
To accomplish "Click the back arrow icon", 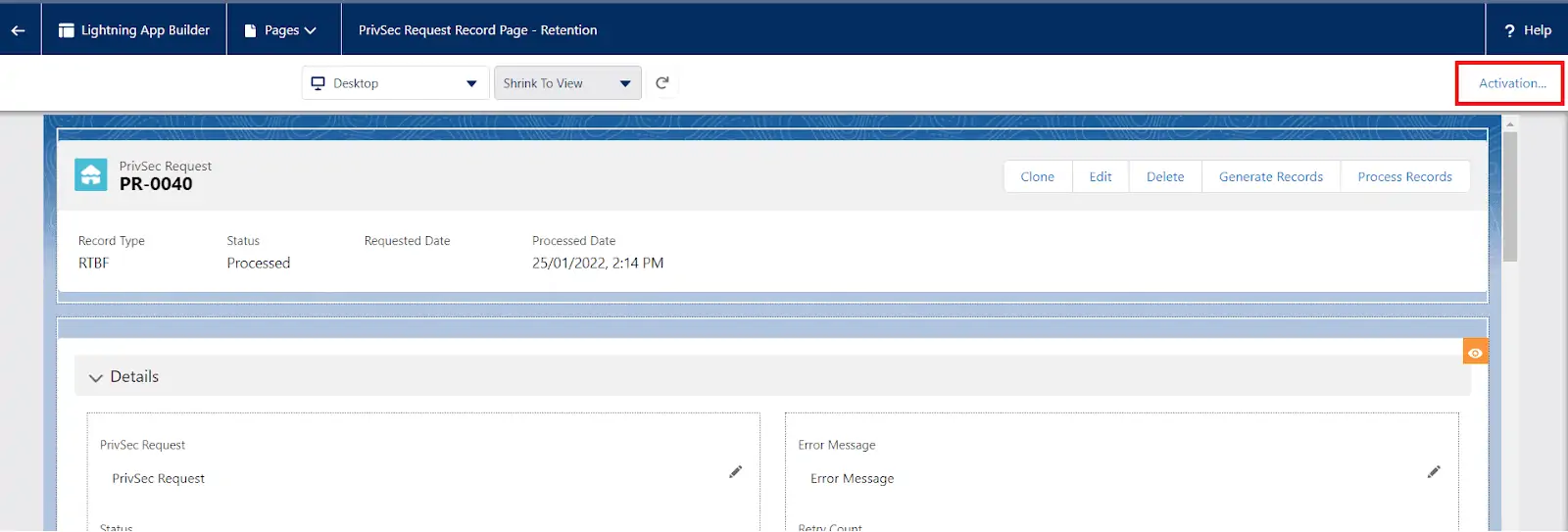I will pyautogui.click(x=18, y=30).
